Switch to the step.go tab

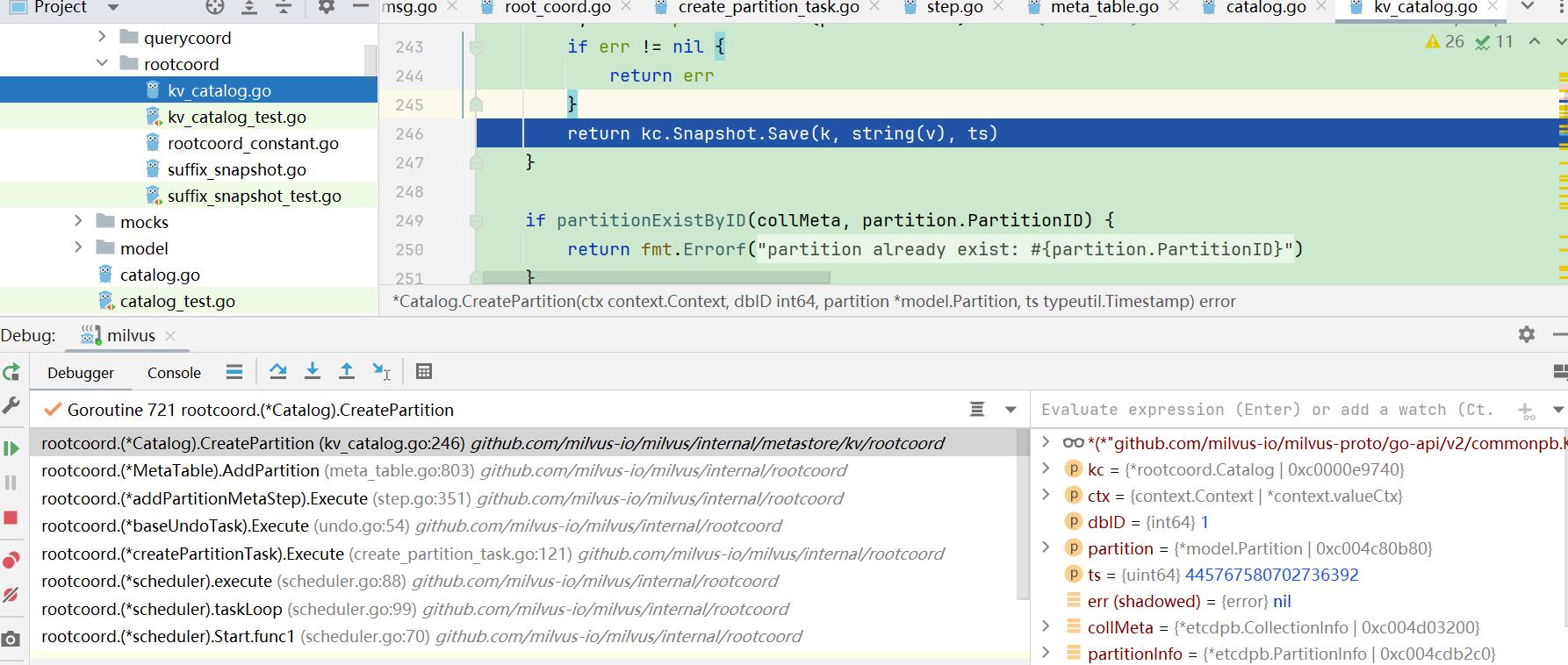tap(955, 8)
